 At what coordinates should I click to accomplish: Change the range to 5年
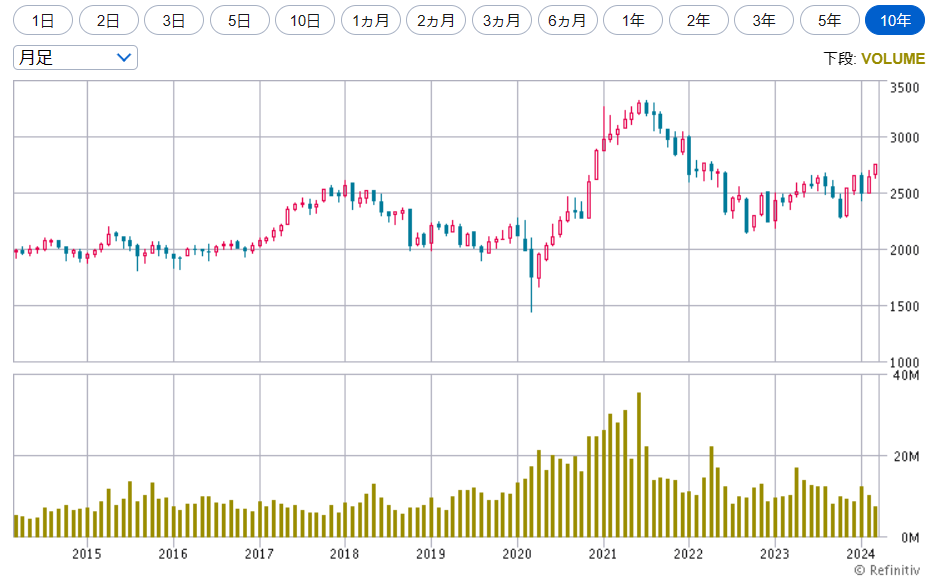click(829, 20)
